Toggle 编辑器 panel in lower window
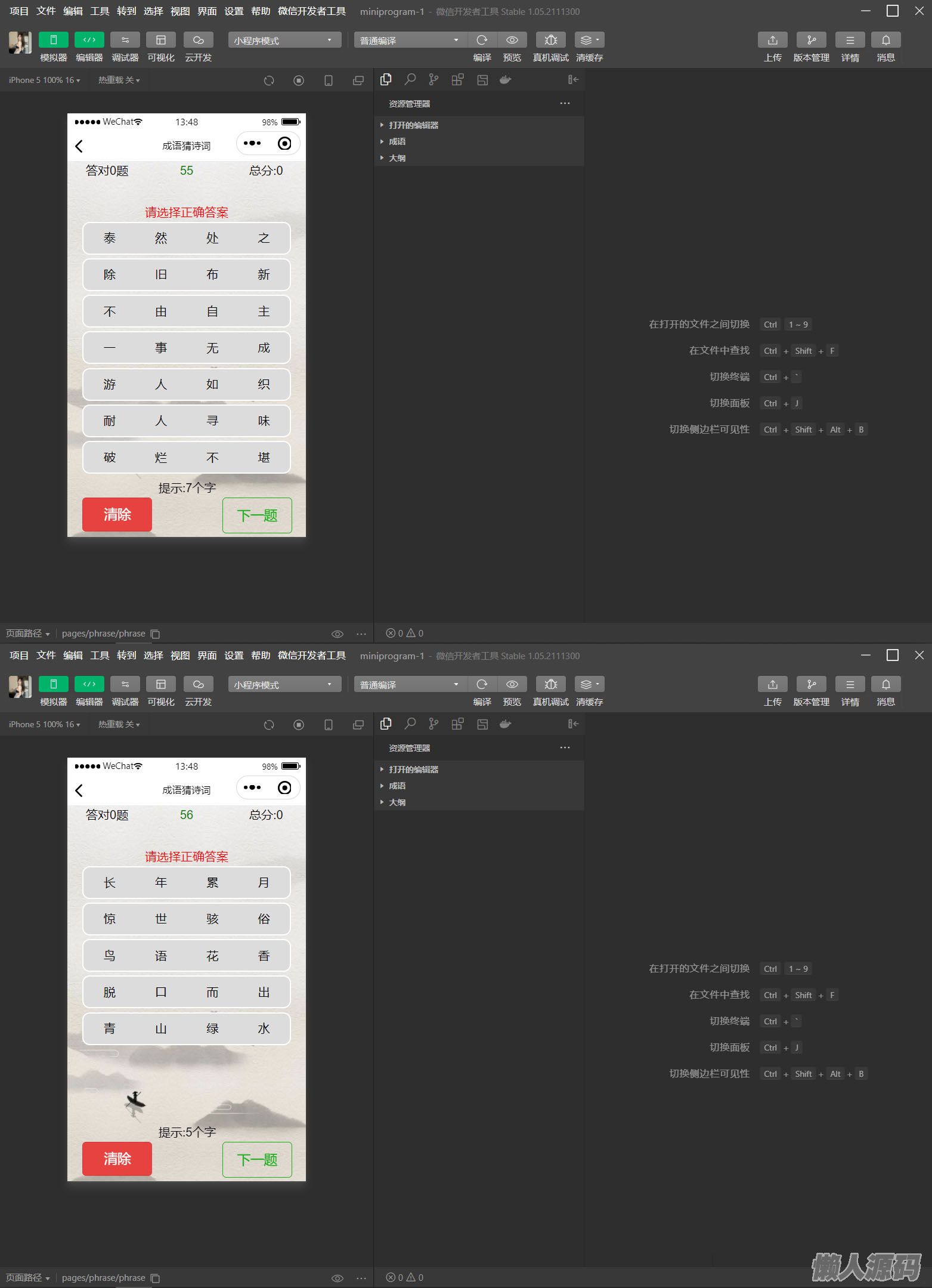This screenshot has width=932, height=1288. [x=89, y=684]
